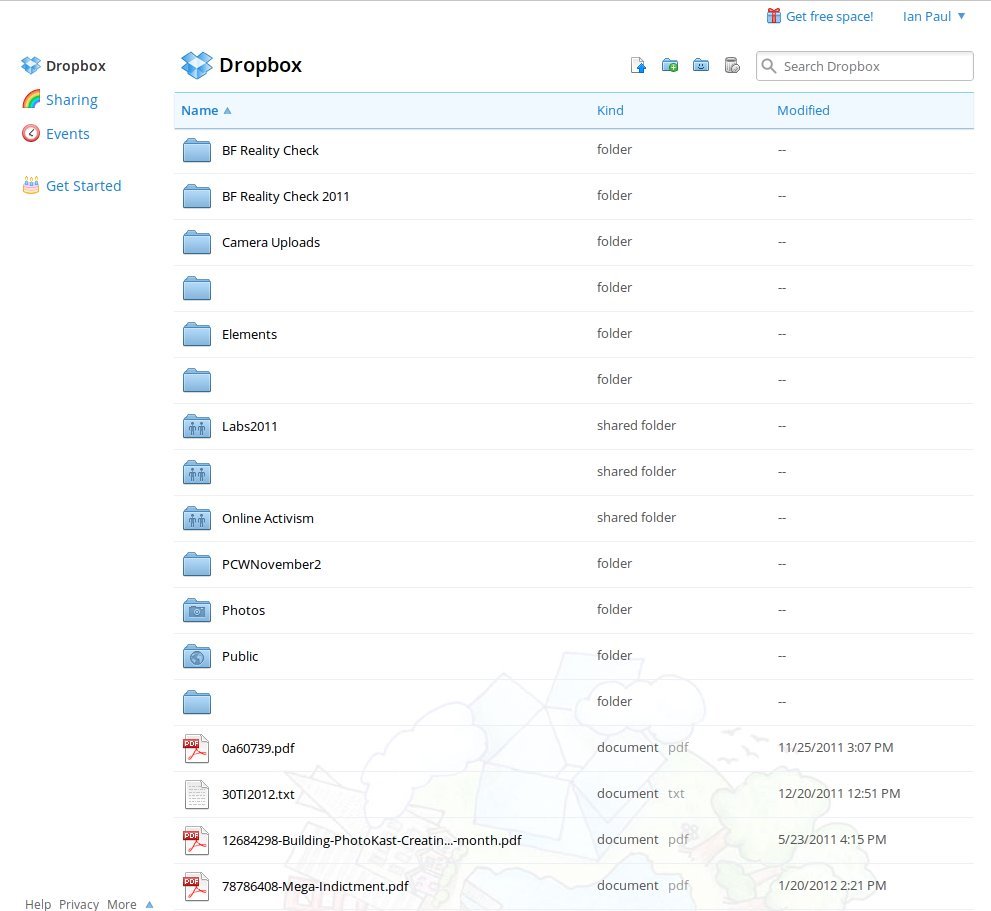The width and height of the screenshot is (991, 911).
Task: Open the file named 30TI2012.txt
Action: (258, 795)
